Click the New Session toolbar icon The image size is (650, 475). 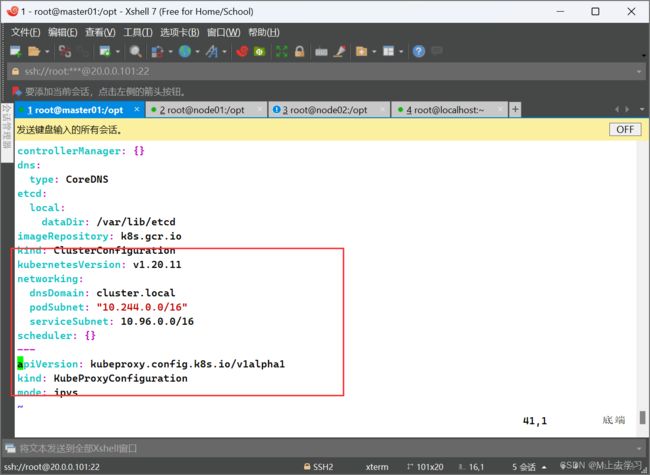coord(16,51)
